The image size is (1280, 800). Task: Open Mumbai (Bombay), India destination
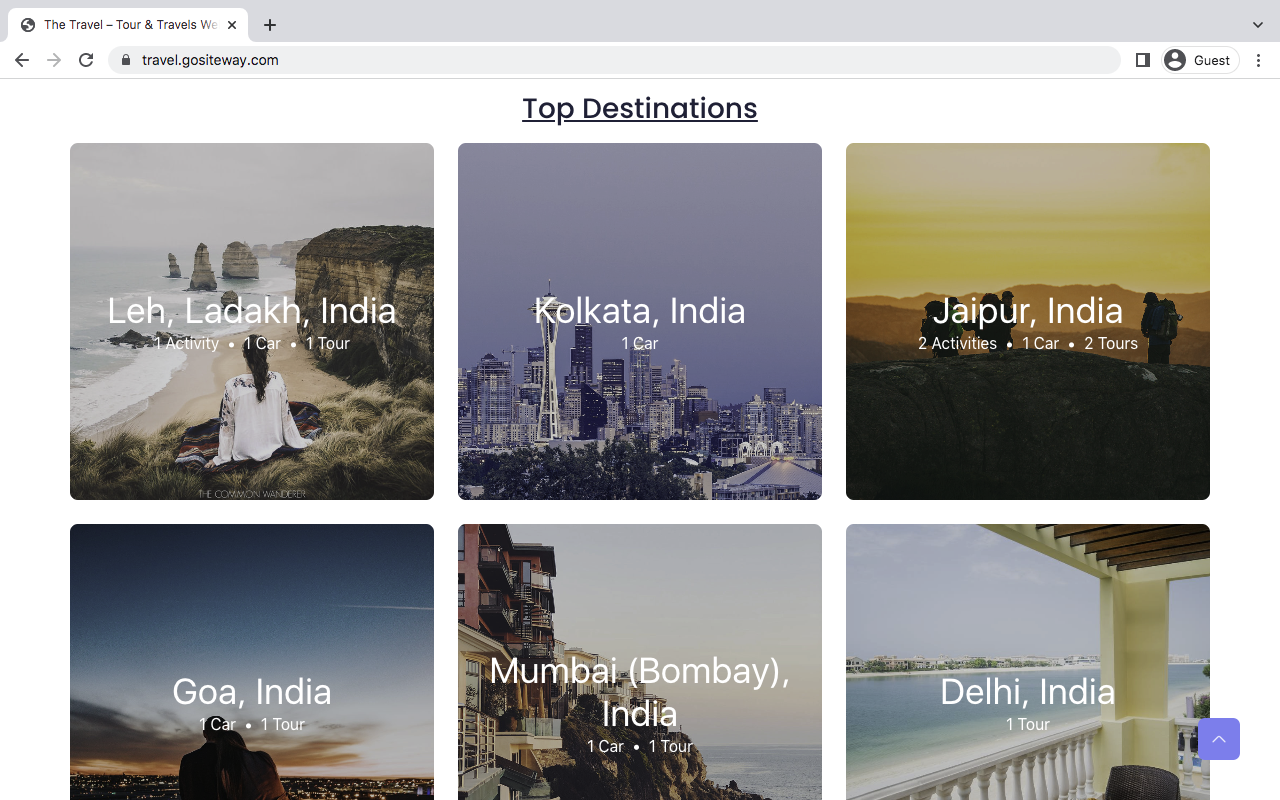click(x=640, y=692)
